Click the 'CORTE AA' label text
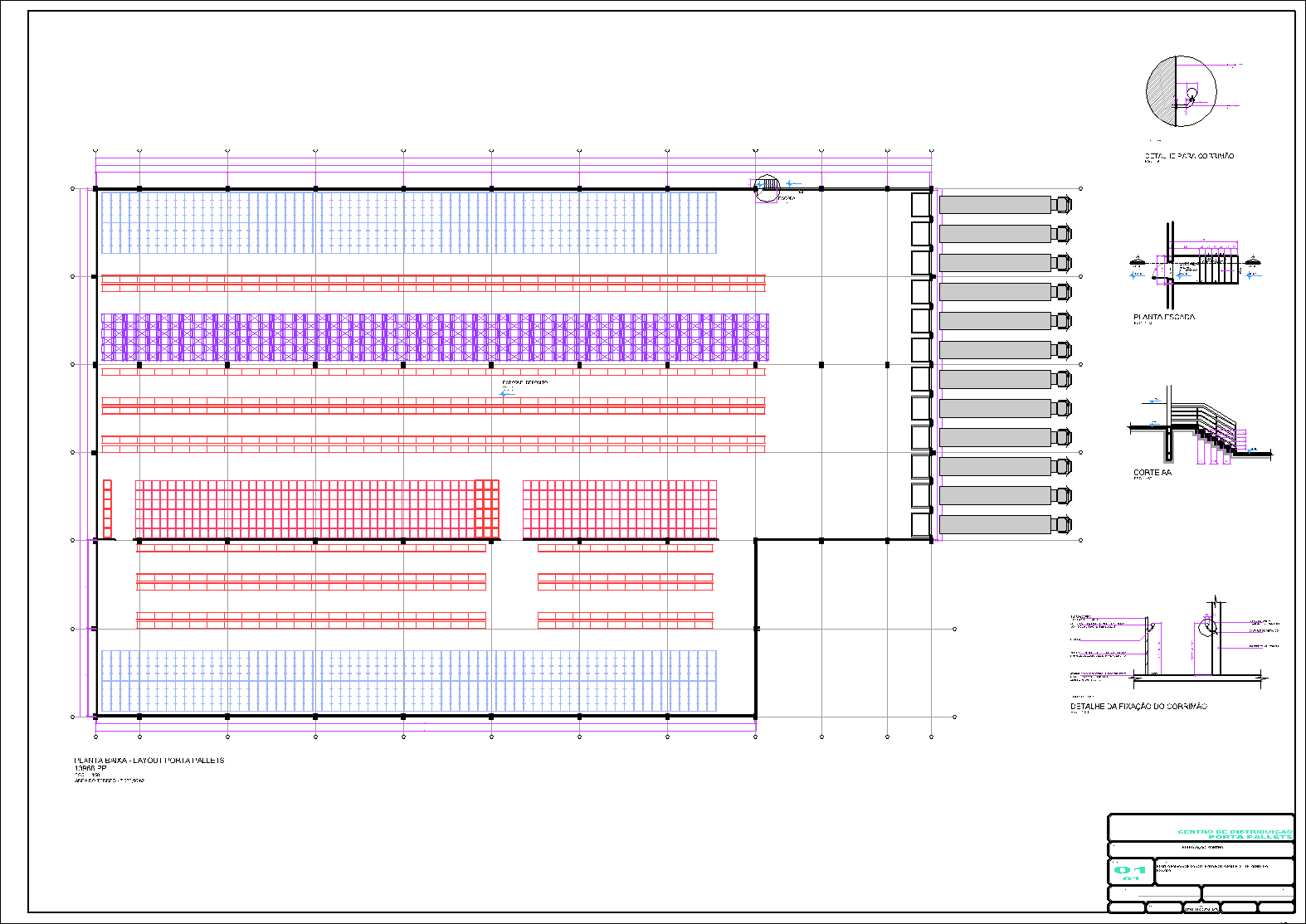Screen dimensions: 1306x924 [x=1152, y=473]
